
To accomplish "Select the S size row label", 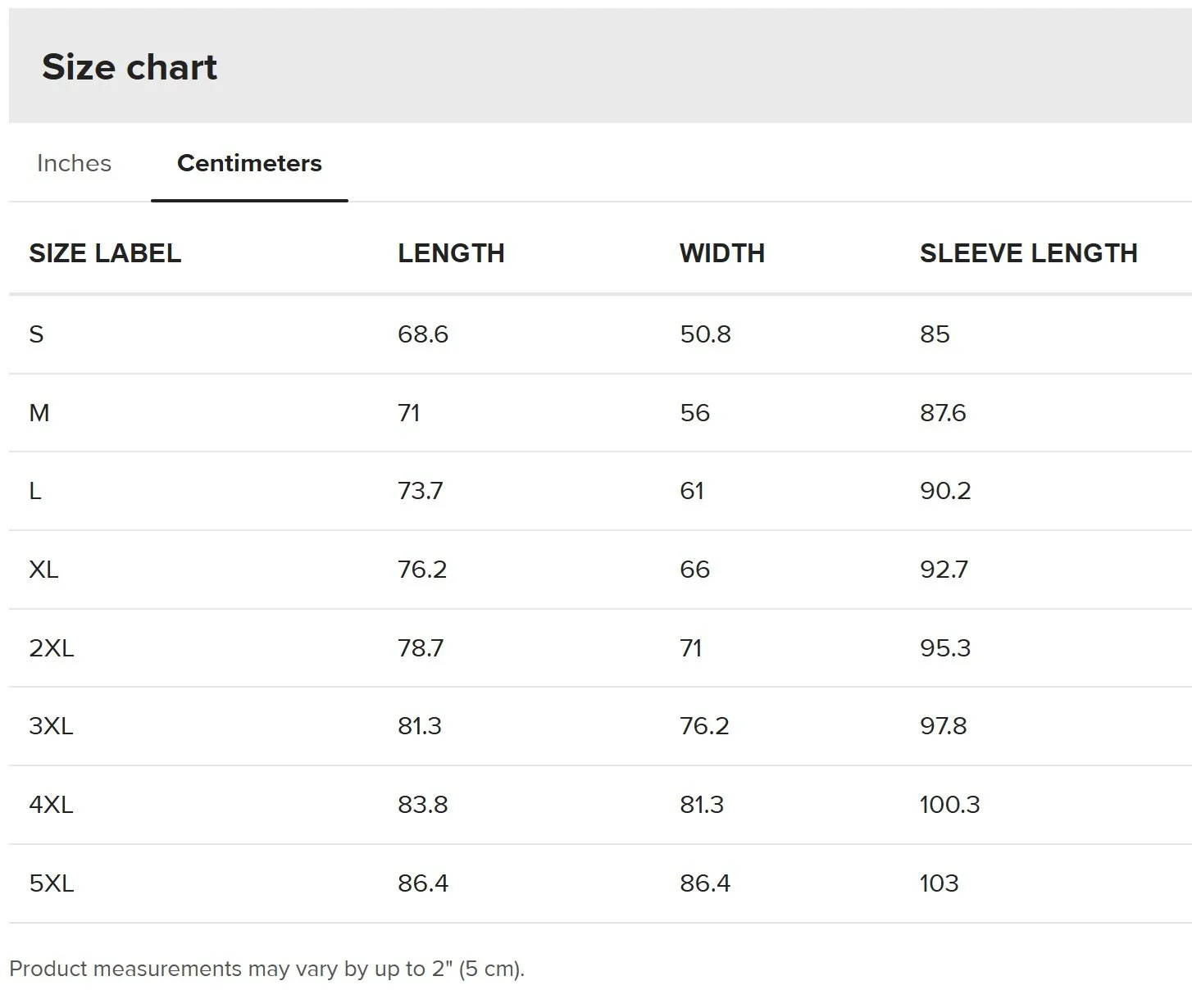I will 36,334.
